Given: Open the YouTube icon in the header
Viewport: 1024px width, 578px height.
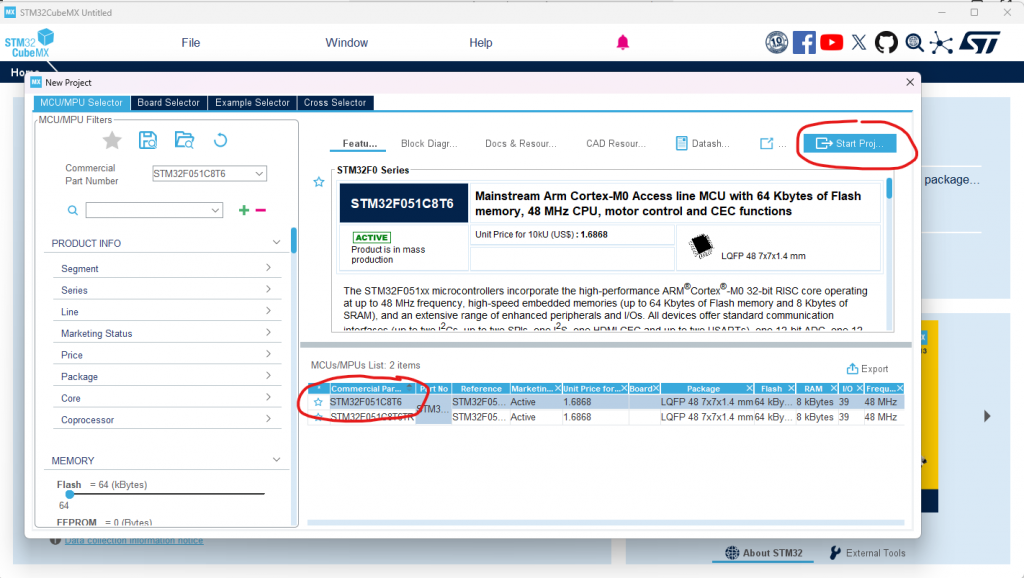Looking at the screenshot, I should [x=831, y=42].
